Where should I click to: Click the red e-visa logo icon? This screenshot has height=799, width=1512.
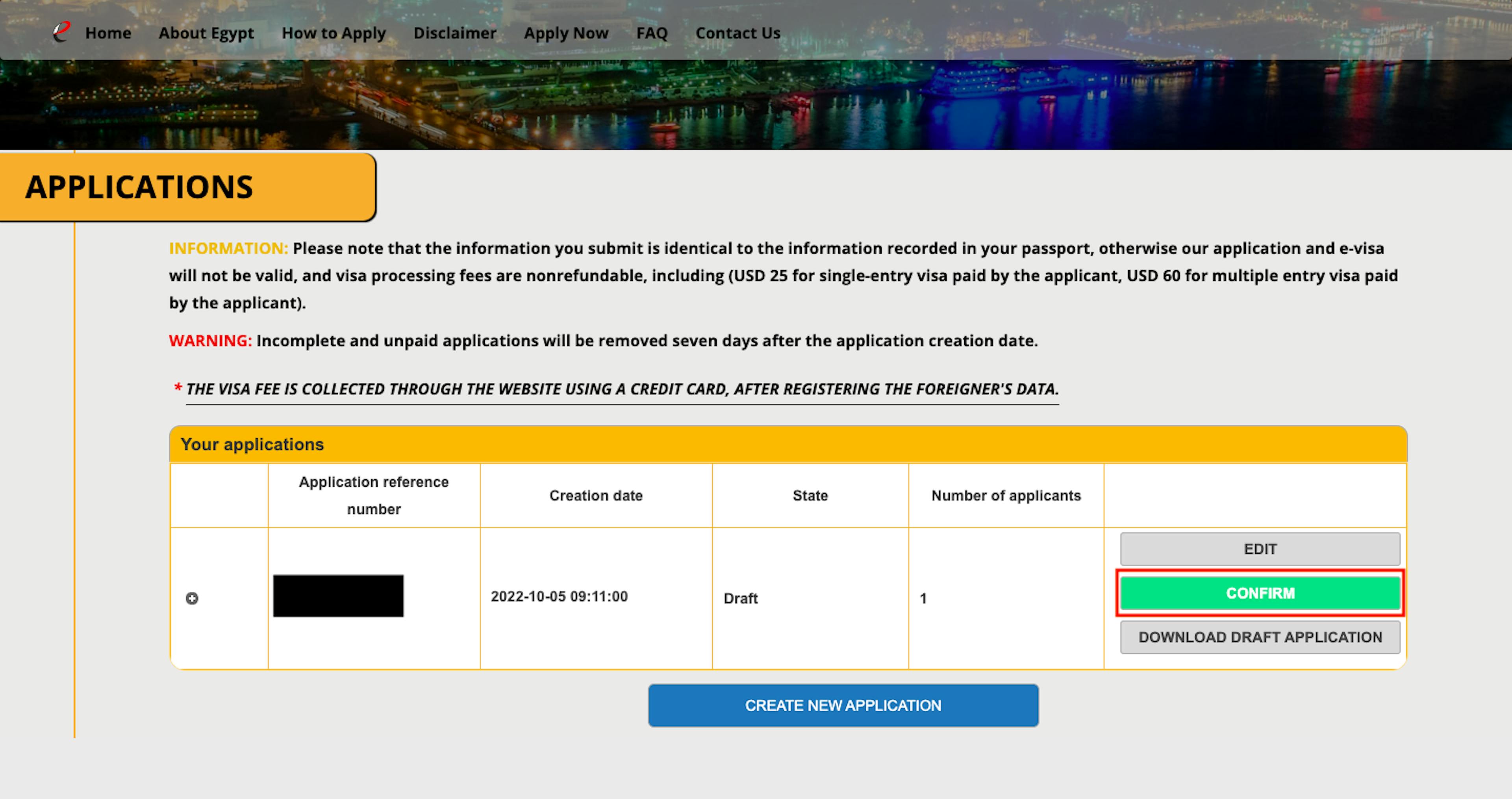point(61,32)
